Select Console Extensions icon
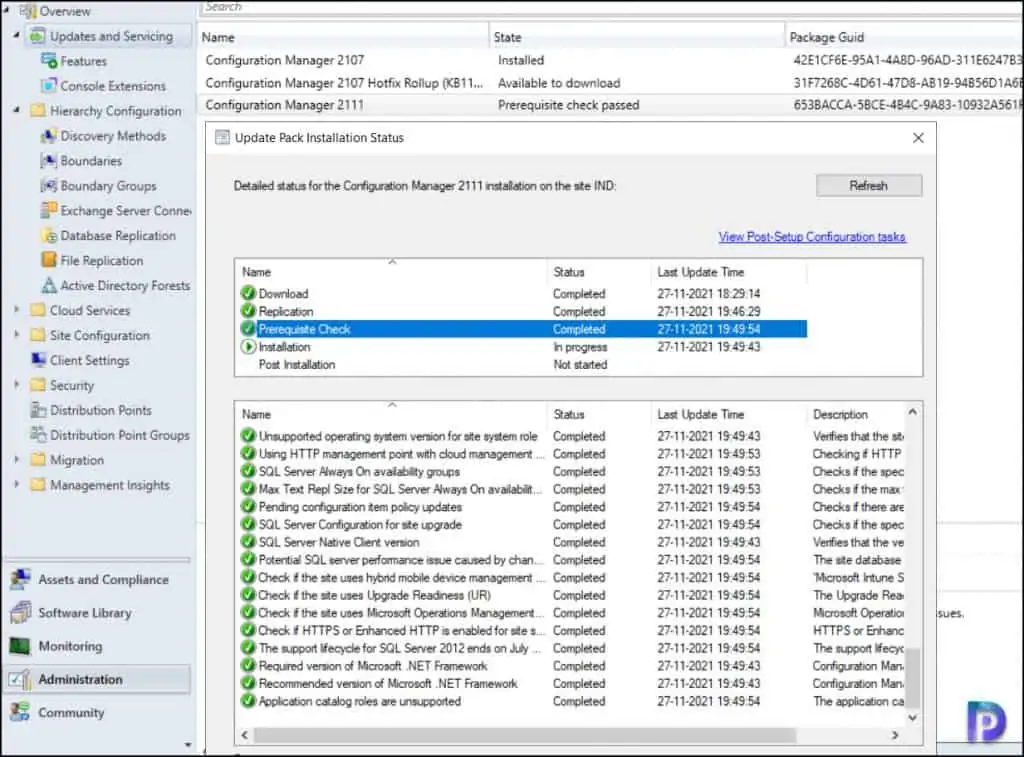 coord(49,86)
